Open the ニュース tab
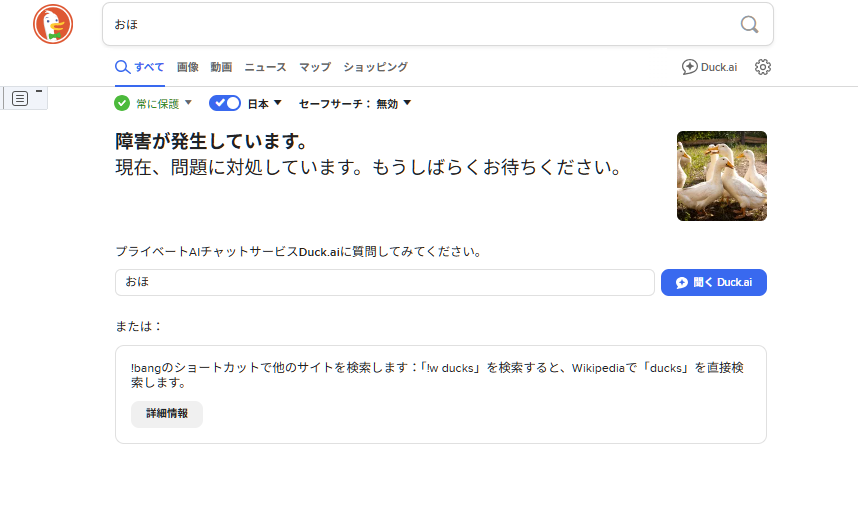The height and width of the screenshot is (512, 858). [x=265, y=67]
